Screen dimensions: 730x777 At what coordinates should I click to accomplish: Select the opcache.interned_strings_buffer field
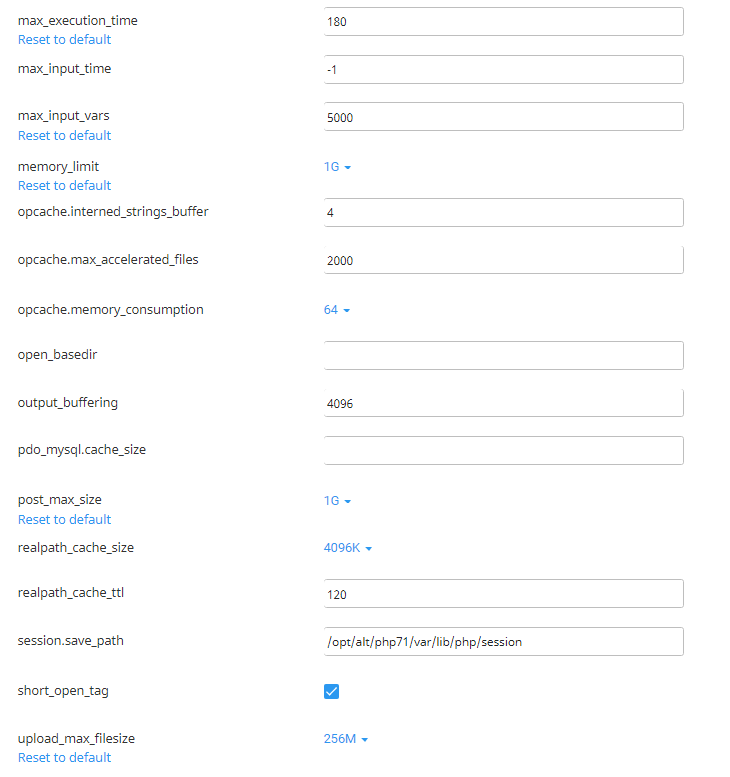pos(503,213)
